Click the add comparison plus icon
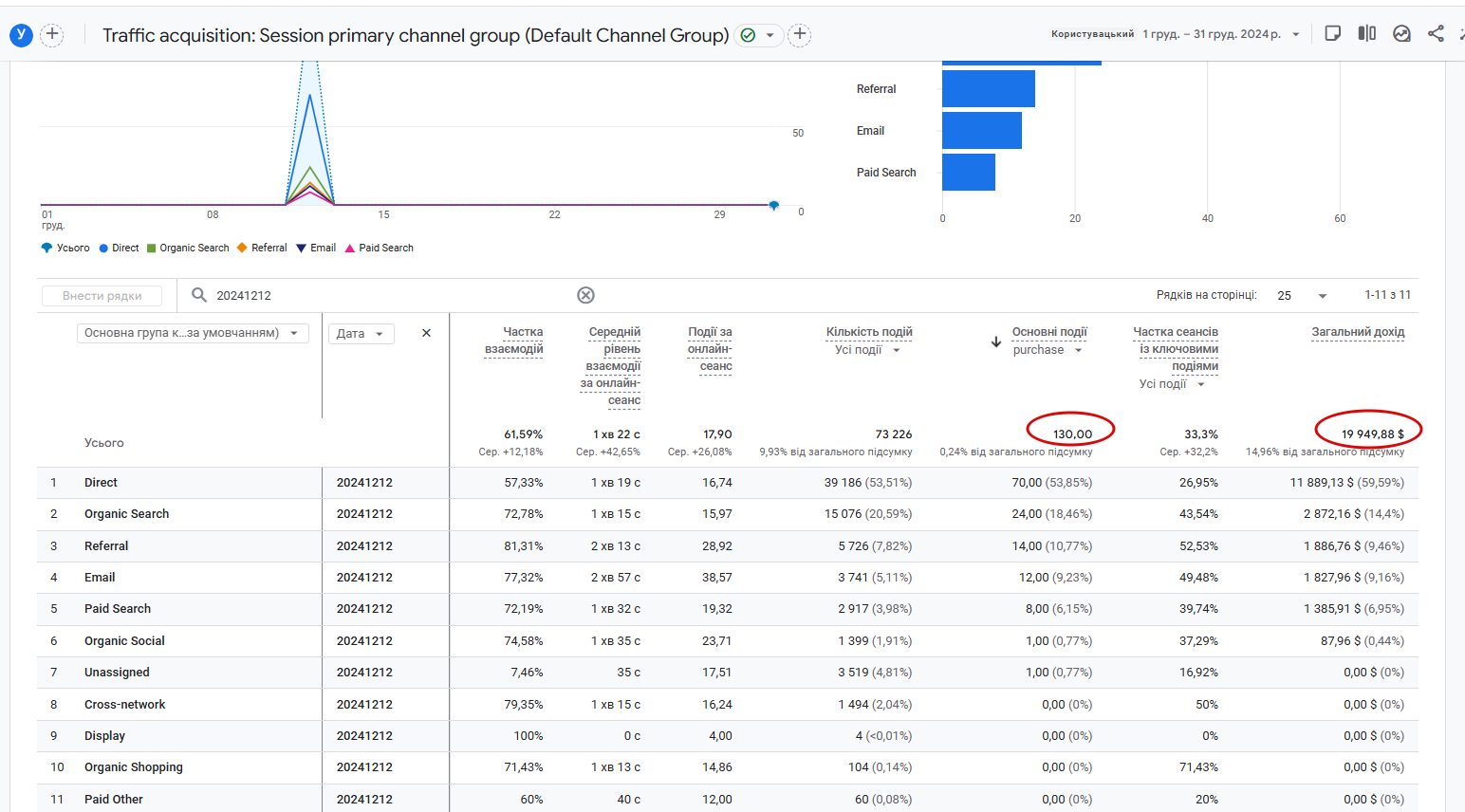1465x812 pixels. (x=52, y=35)
